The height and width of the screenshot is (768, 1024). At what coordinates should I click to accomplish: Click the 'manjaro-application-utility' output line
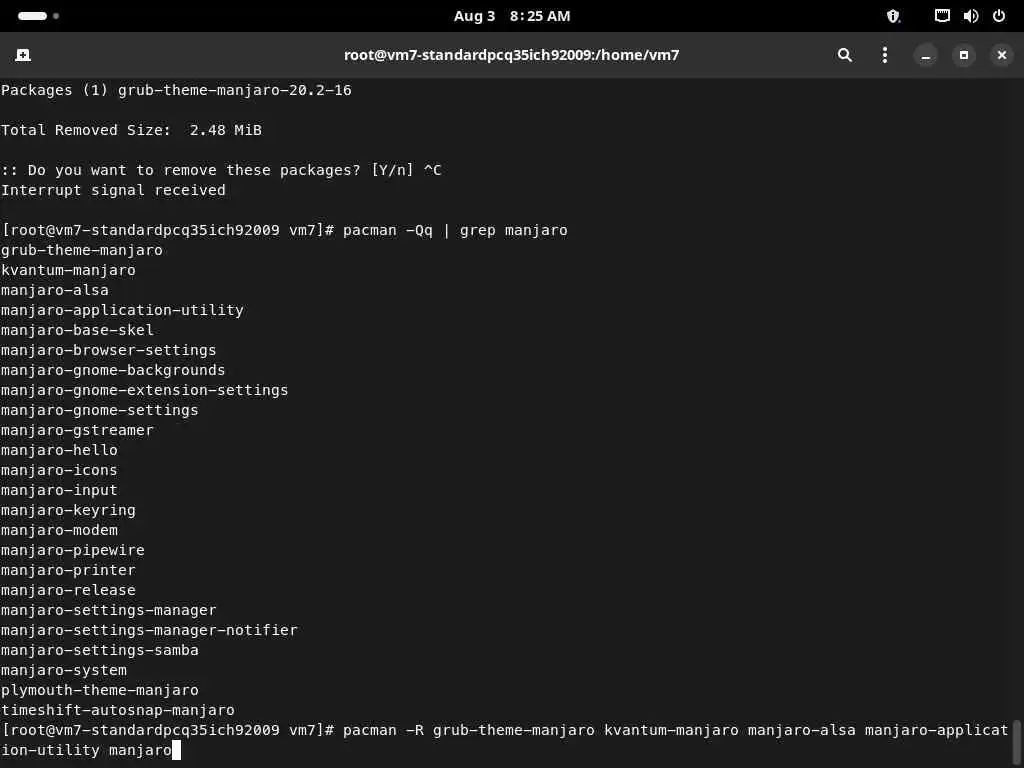[122, 310]
